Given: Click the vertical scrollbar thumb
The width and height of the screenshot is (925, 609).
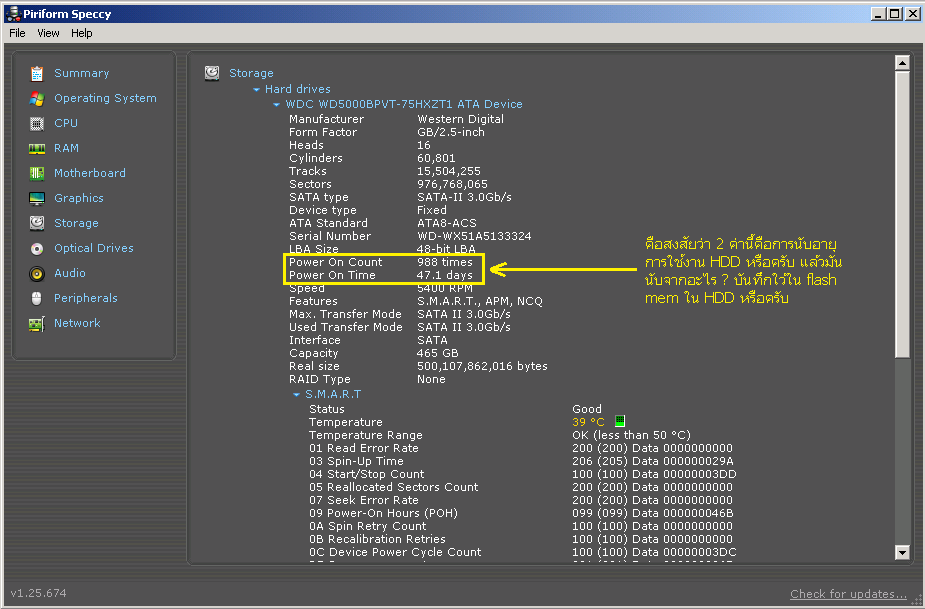Looking at the screenshot, I should pos(902,214).
